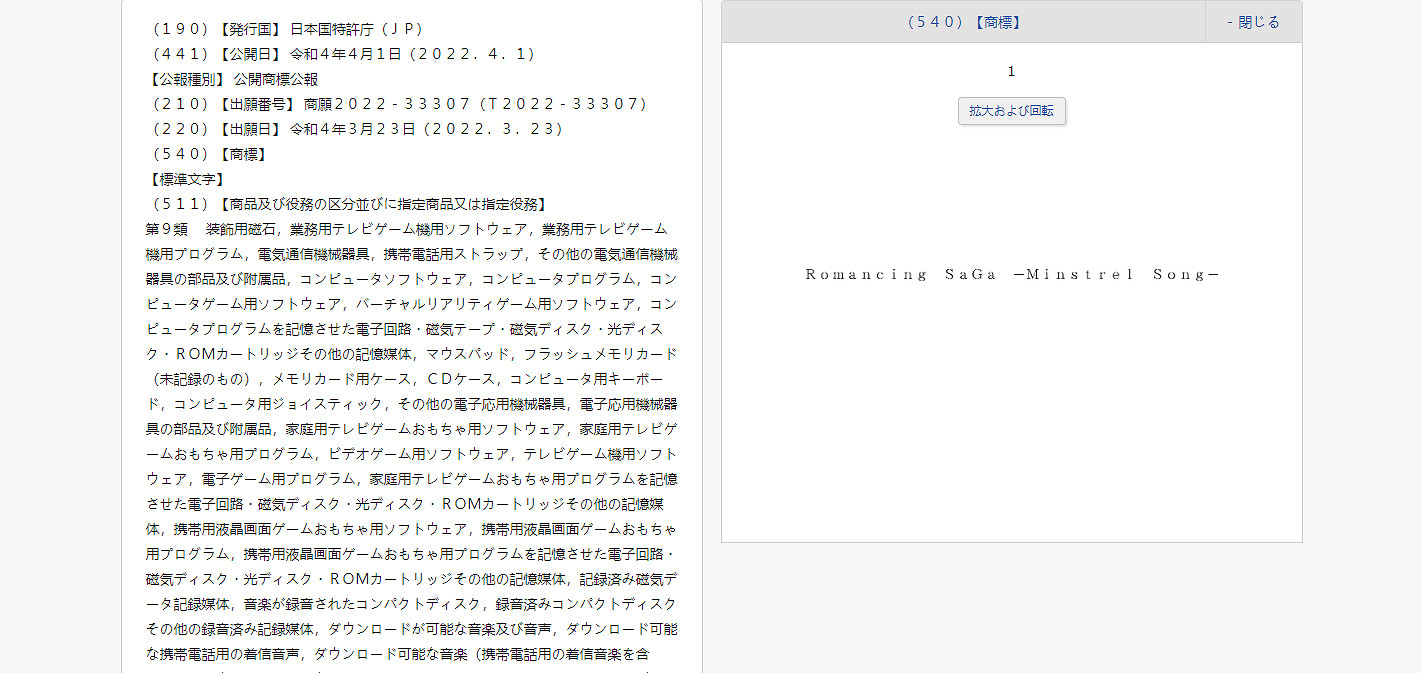Click the (210)【出願番号】 application number line
The height and width of the screenshot is (673, 1421).
(397, 104)
